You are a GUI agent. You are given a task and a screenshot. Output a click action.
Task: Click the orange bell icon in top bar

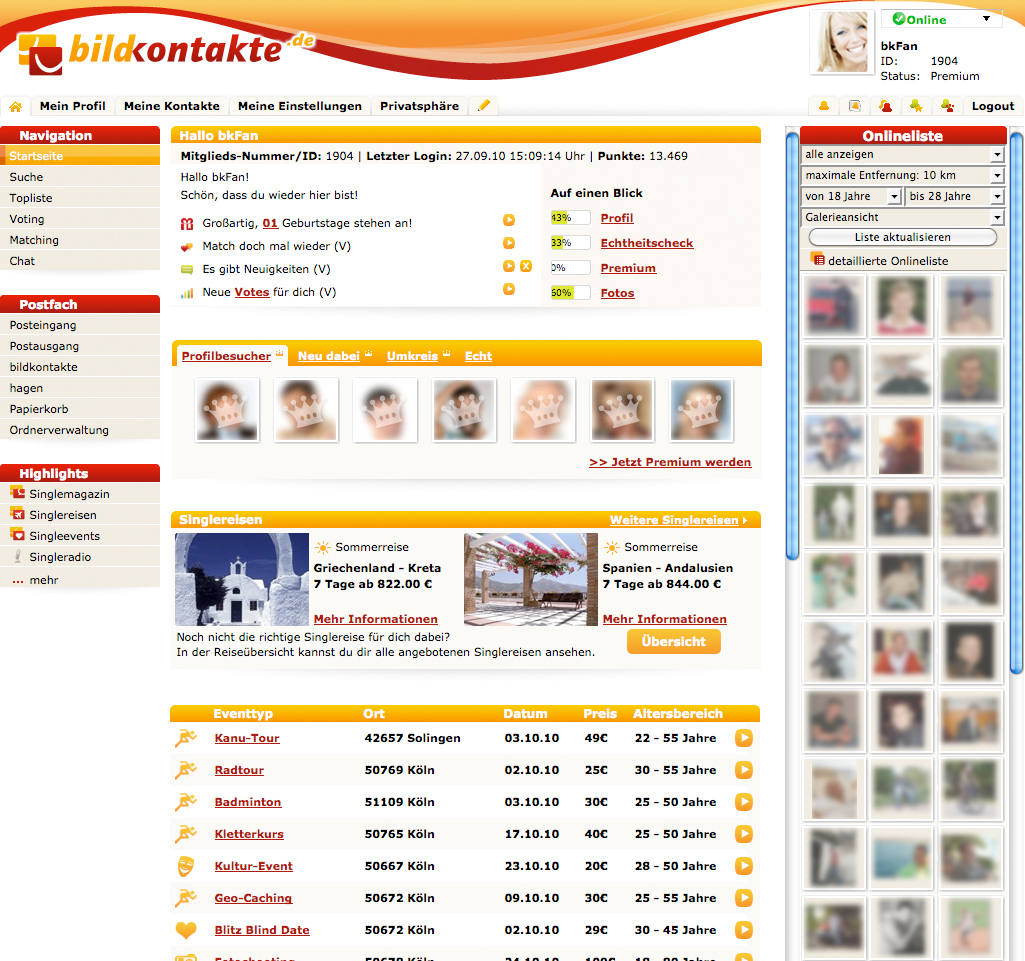[x=824, y=106]
